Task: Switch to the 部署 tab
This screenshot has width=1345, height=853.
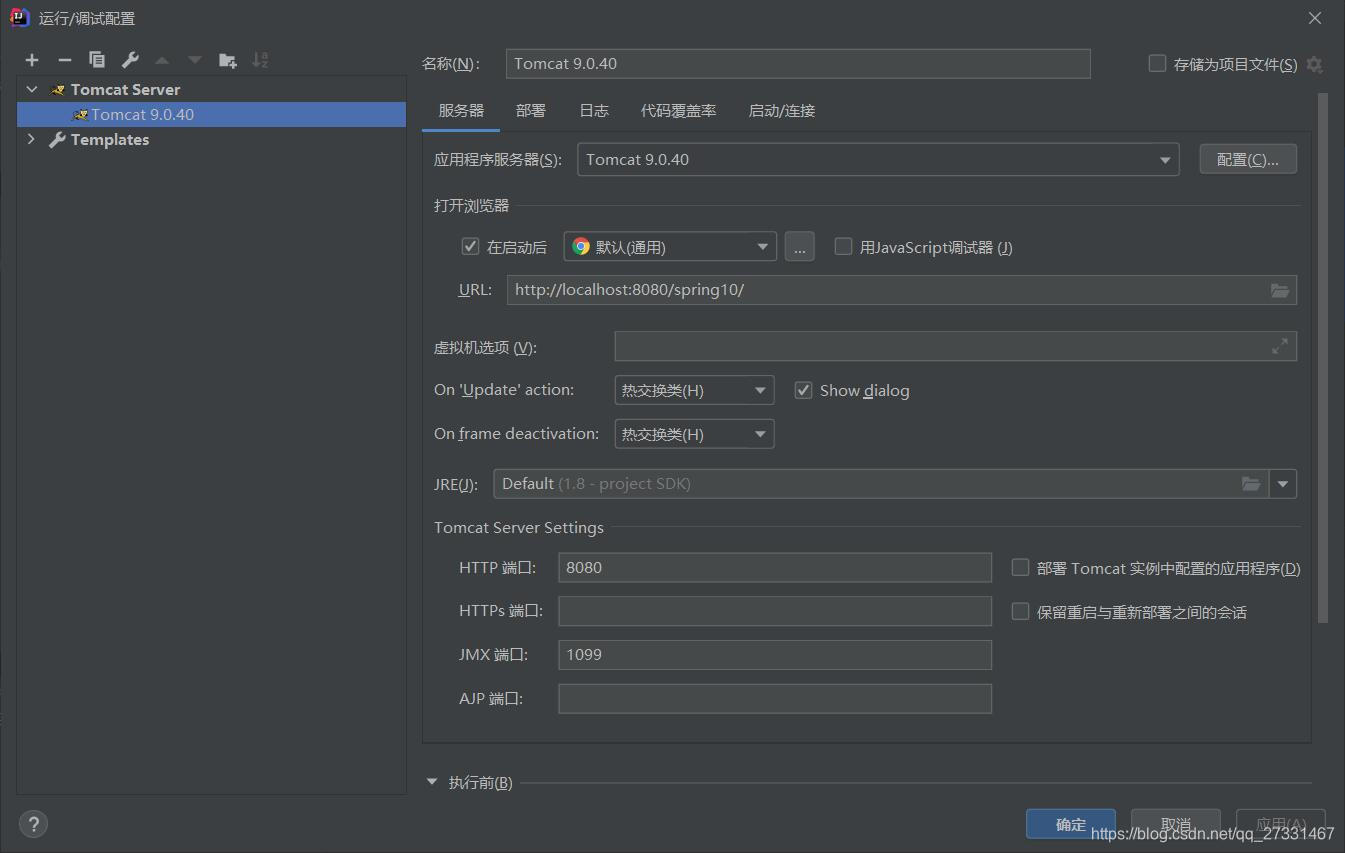Action: [x=531, y=111]
